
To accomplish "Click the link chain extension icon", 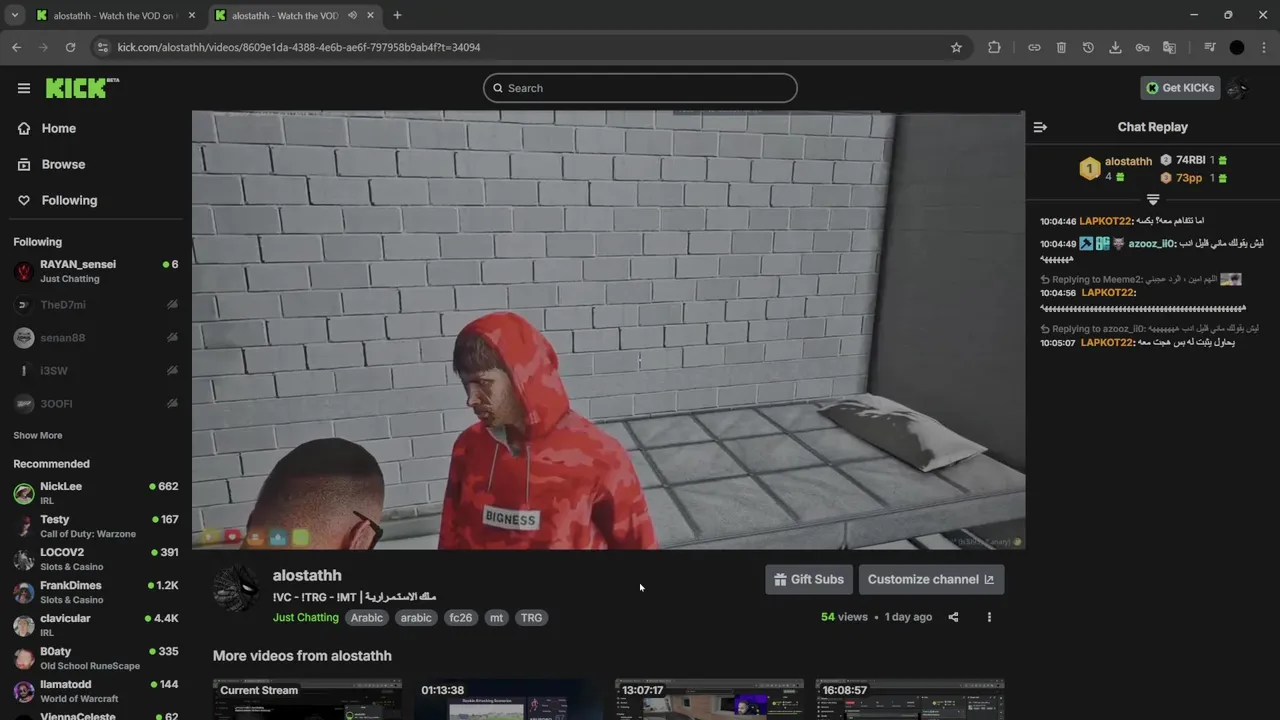I will click(x=1034, y=47).
